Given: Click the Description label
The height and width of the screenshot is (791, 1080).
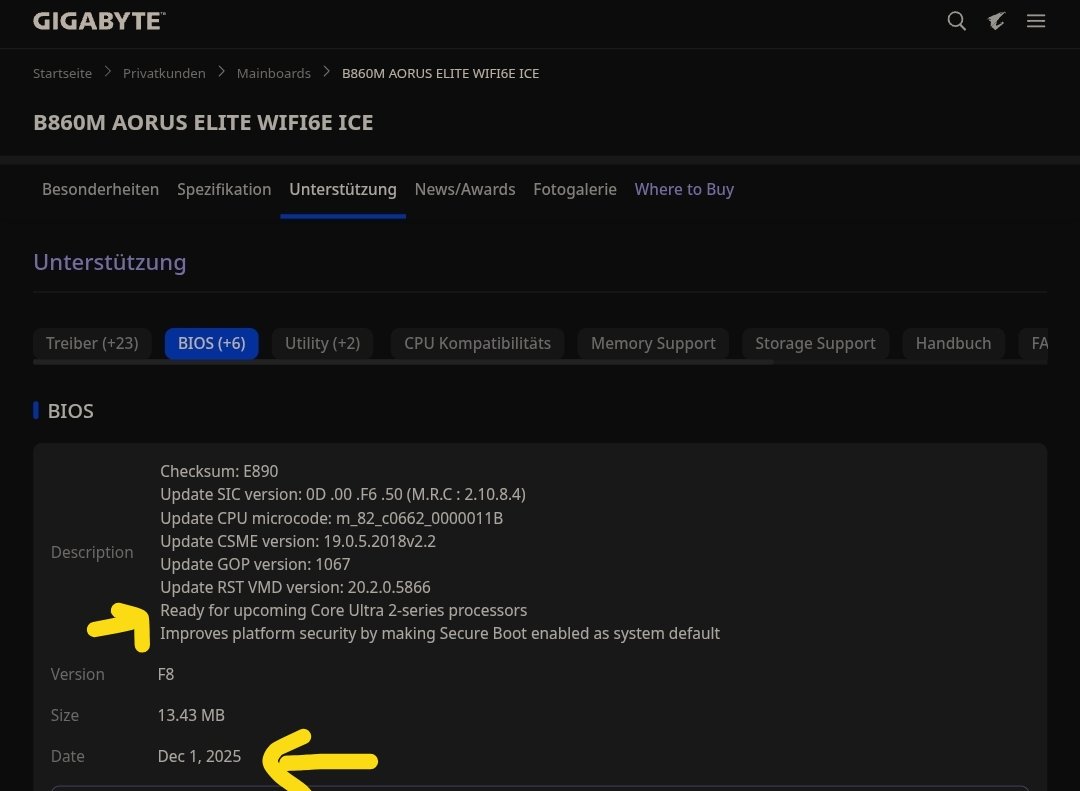Looking at the screenshot, I should pos(92,552).
